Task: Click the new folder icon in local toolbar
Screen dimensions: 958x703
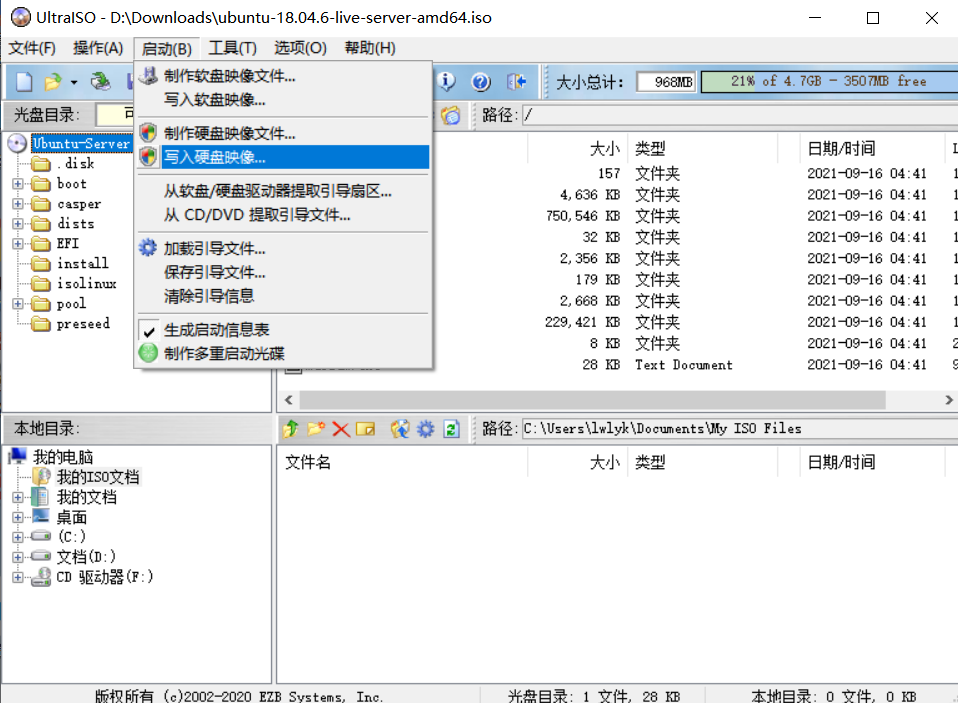Action: pyautogui.click(x=316, y=429)
